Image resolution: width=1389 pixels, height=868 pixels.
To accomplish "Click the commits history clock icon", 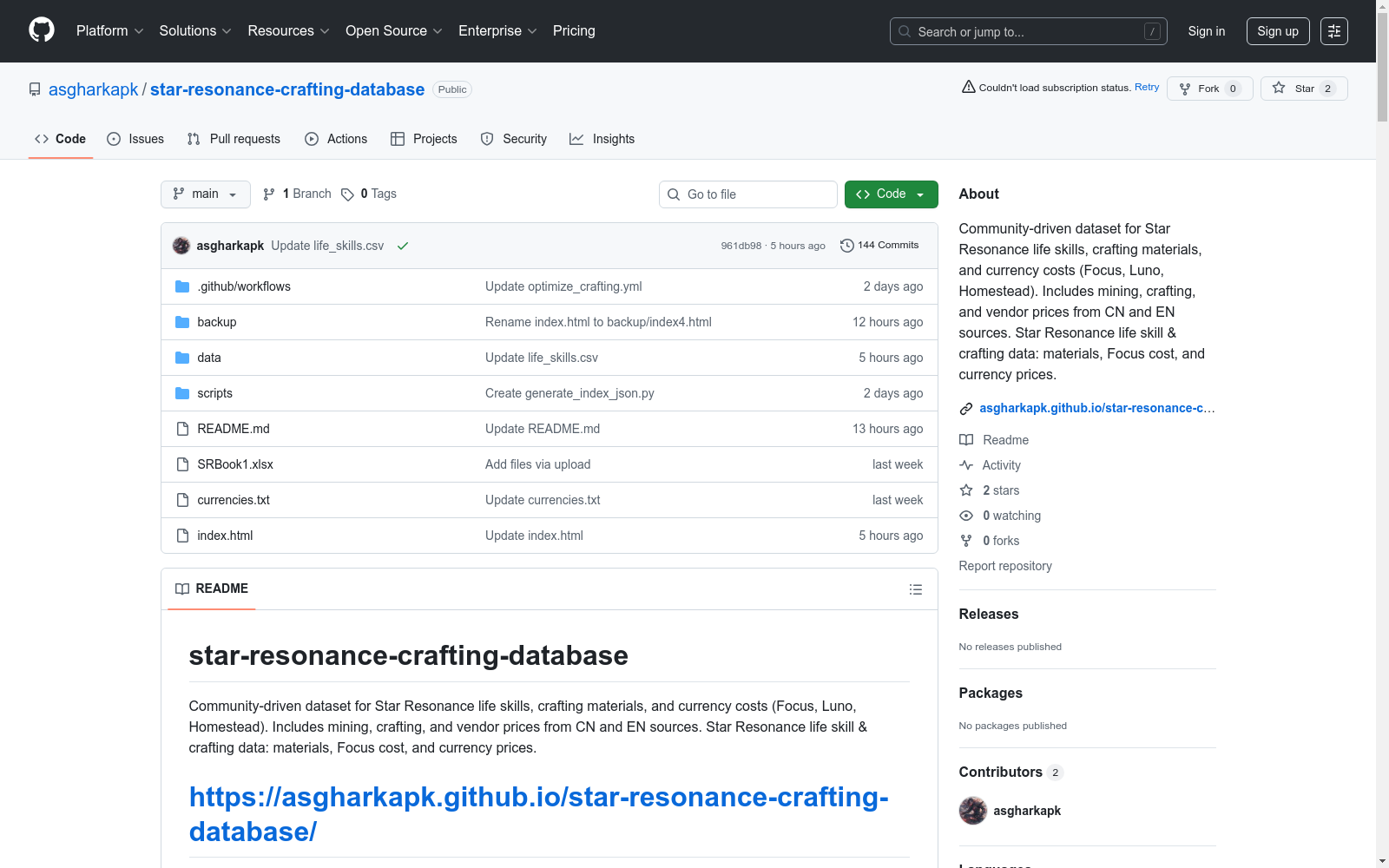I will coord(847,246).
